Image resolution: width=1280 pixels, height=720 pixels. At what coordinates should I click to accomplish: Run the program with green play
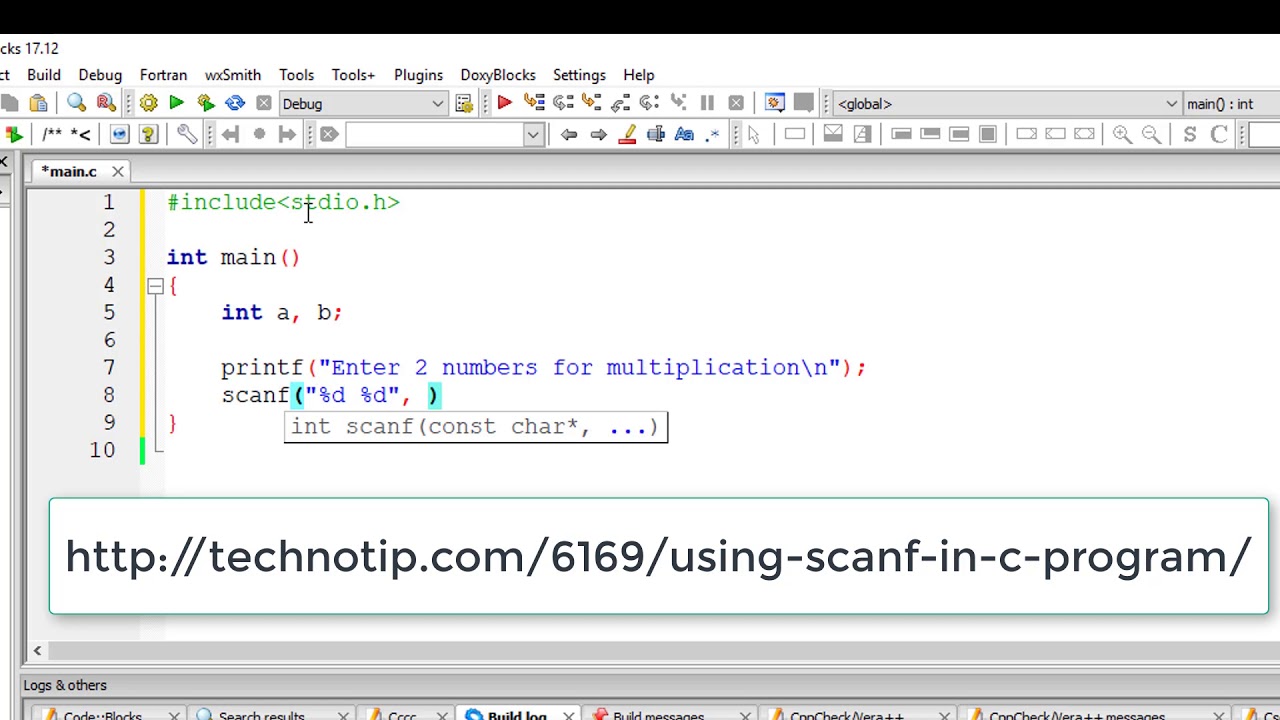click(x=176, y=103)
